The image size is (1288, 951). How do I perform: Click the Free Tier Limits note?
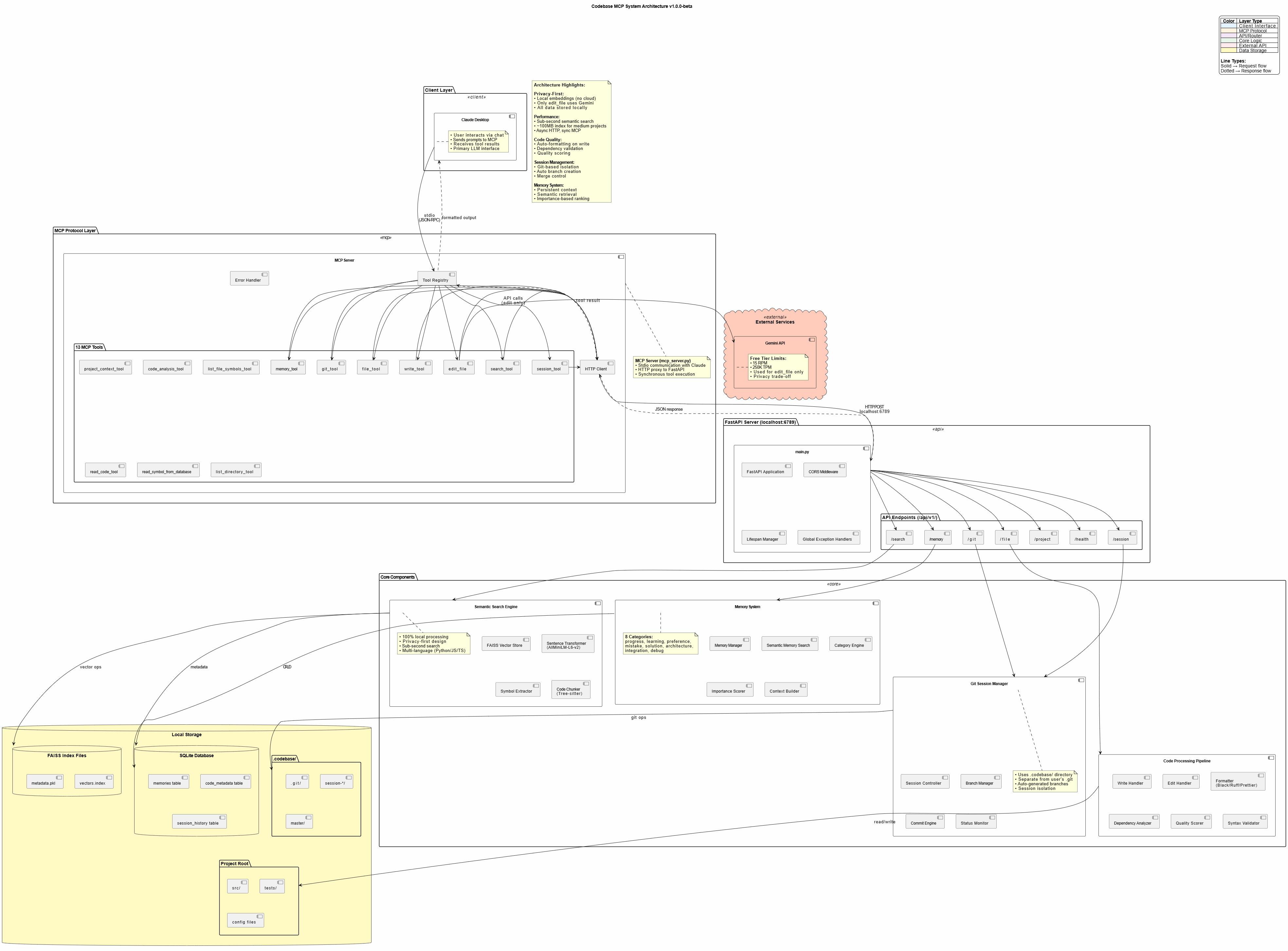pyautogui.click(x=778, y=367)
